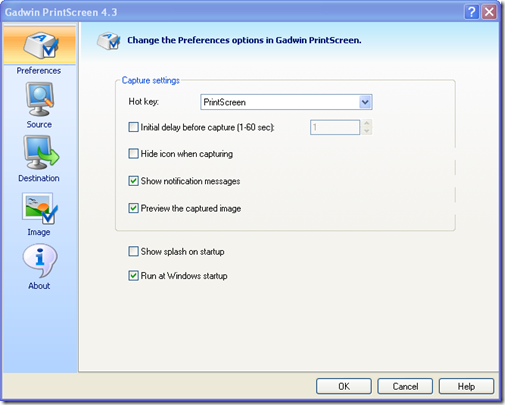
Task: Open the Preferences section icon
Action: (x=40, y=46)
